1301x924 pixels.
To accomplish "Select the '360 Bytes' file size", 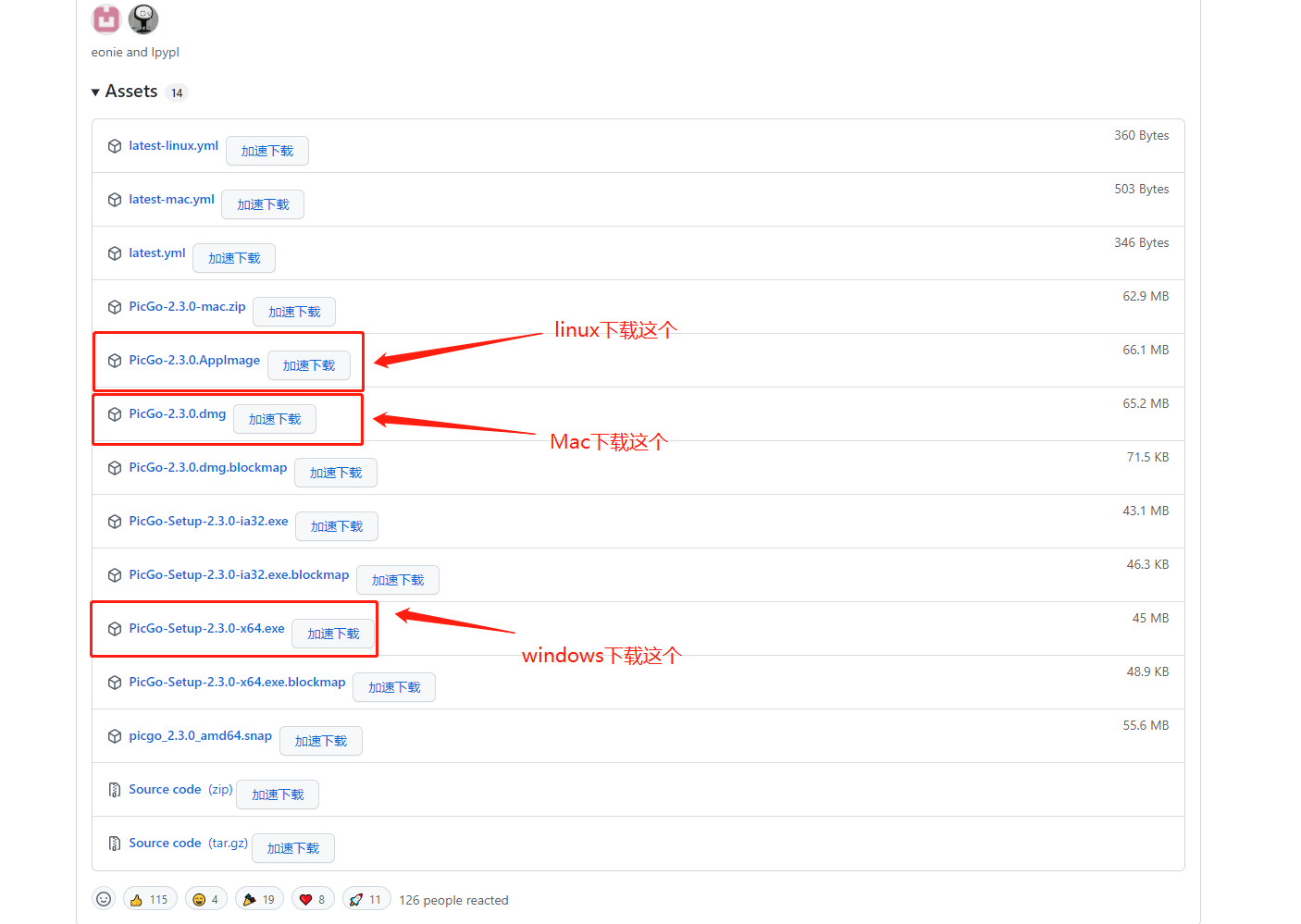I will click(x=1141, y=135).
